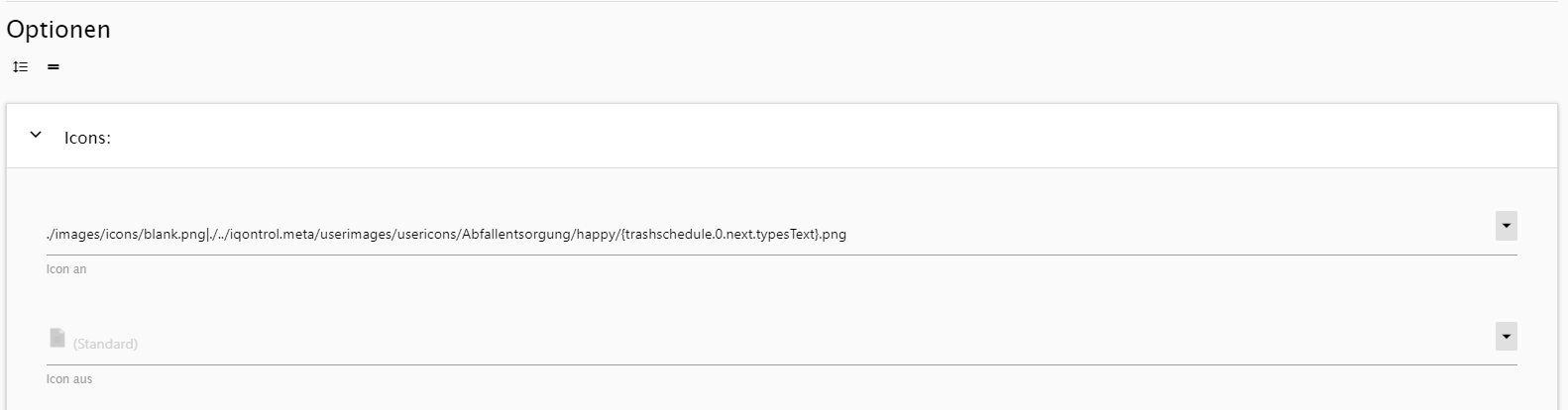The image size is (1568, 410).
Task: Click the "Icon aus" field label
Action: [69, 379]
